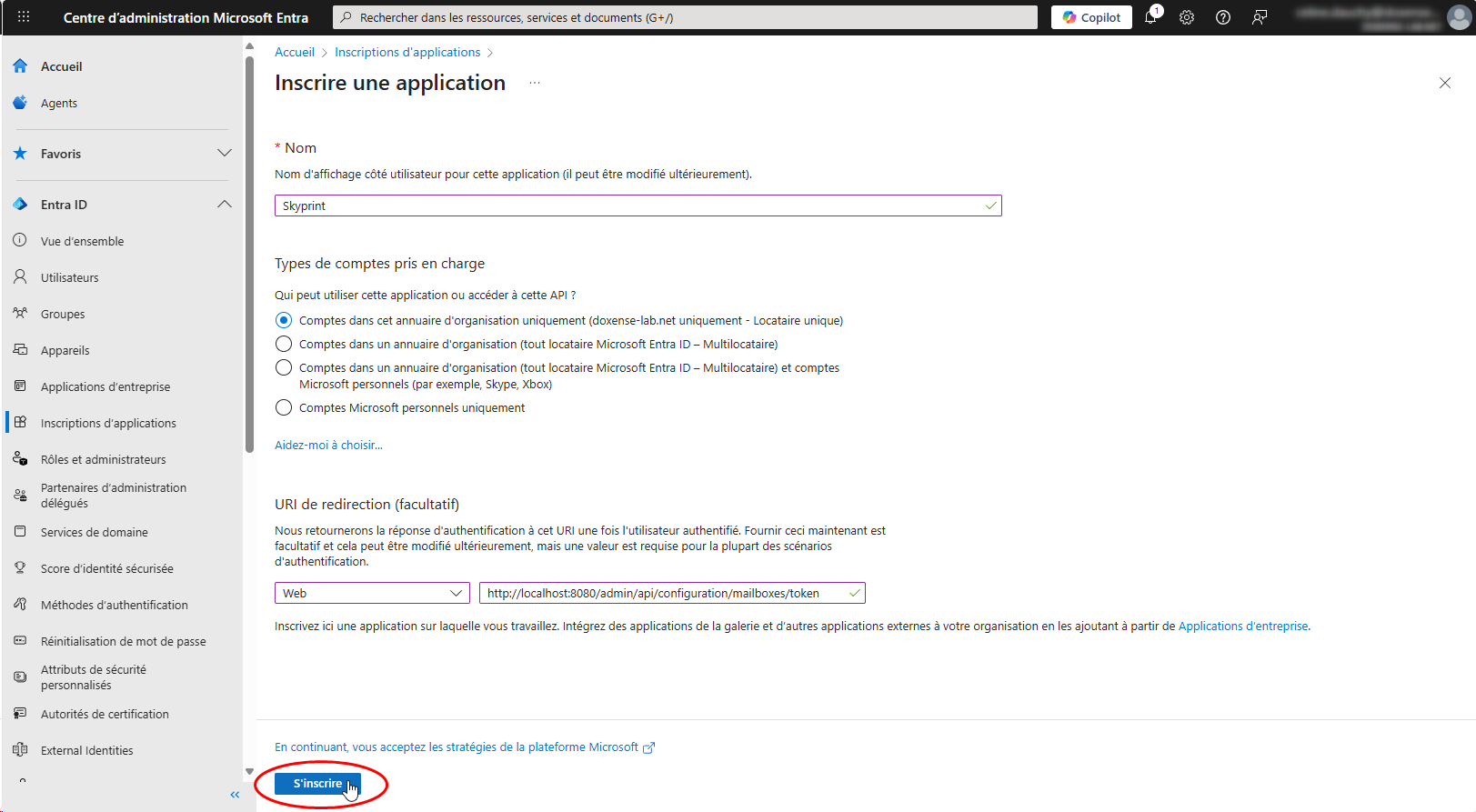Click the help question mark icon

(1223, 17)
